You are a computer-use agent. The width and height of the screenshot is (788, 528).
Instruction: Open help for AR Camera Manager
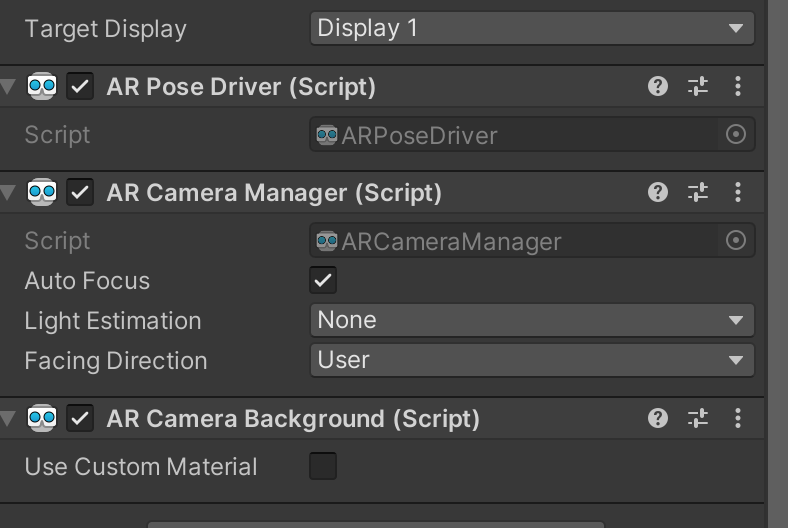(658, 192)
